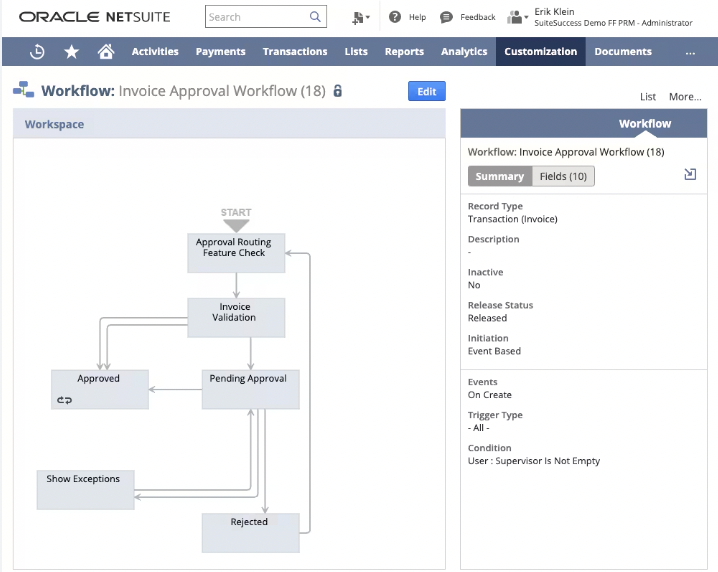Click the Feedback text link
Viewport: 718px width, 572px height.
coord(478,17)
